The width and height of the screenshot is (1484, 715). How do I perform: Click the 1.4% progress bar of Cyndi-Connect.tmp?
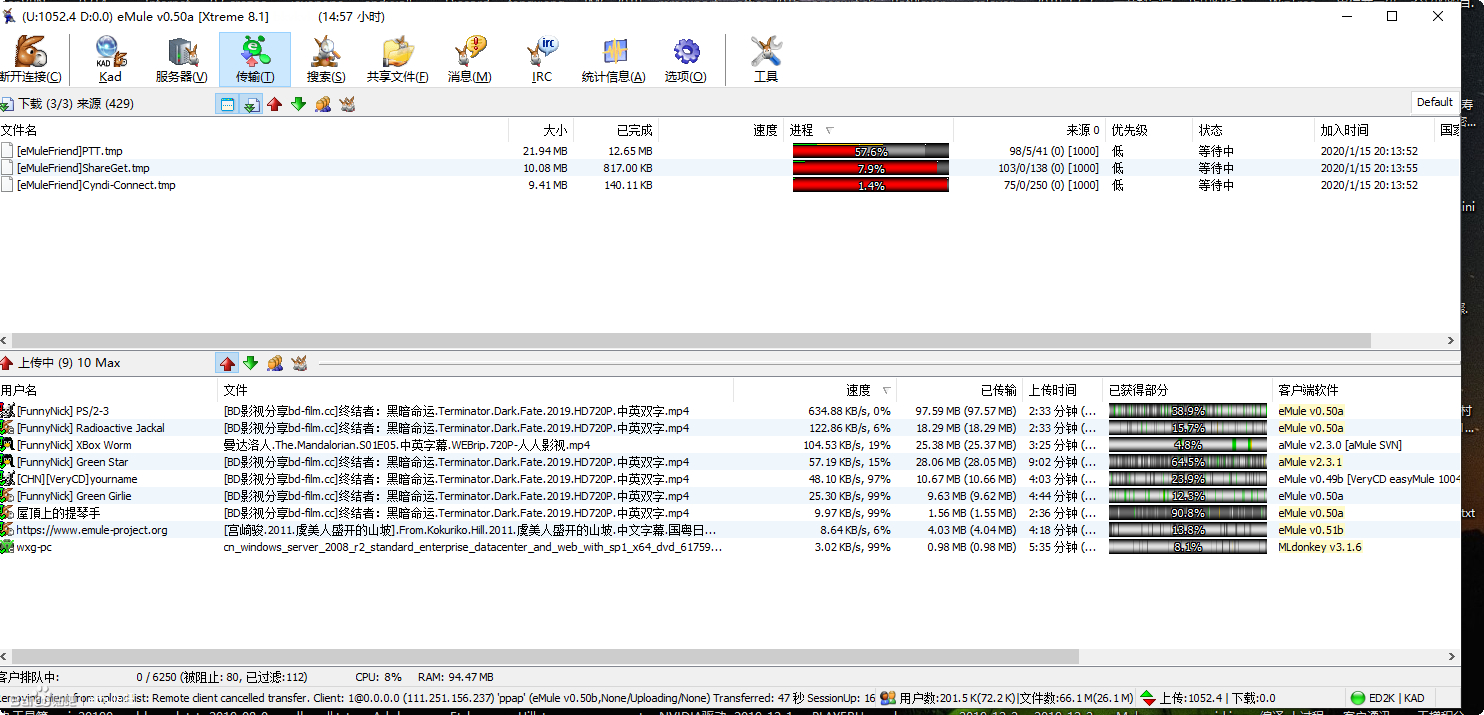[870, 185]
